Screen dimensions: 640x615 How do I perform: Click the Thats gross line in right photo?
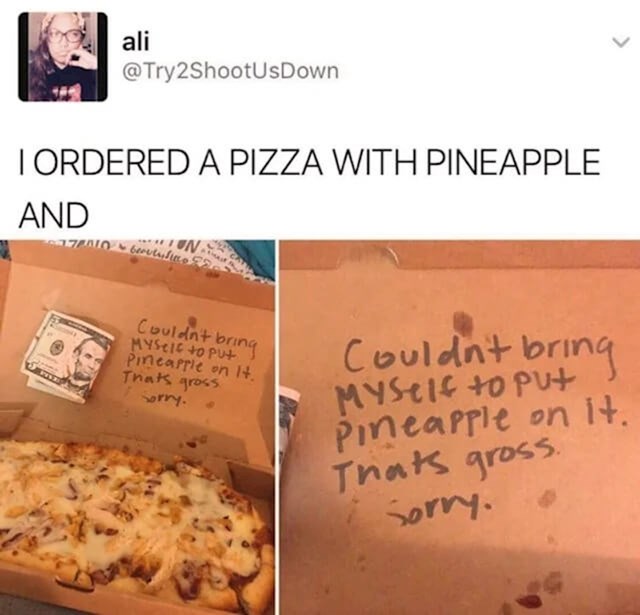[x=443, y=460]
